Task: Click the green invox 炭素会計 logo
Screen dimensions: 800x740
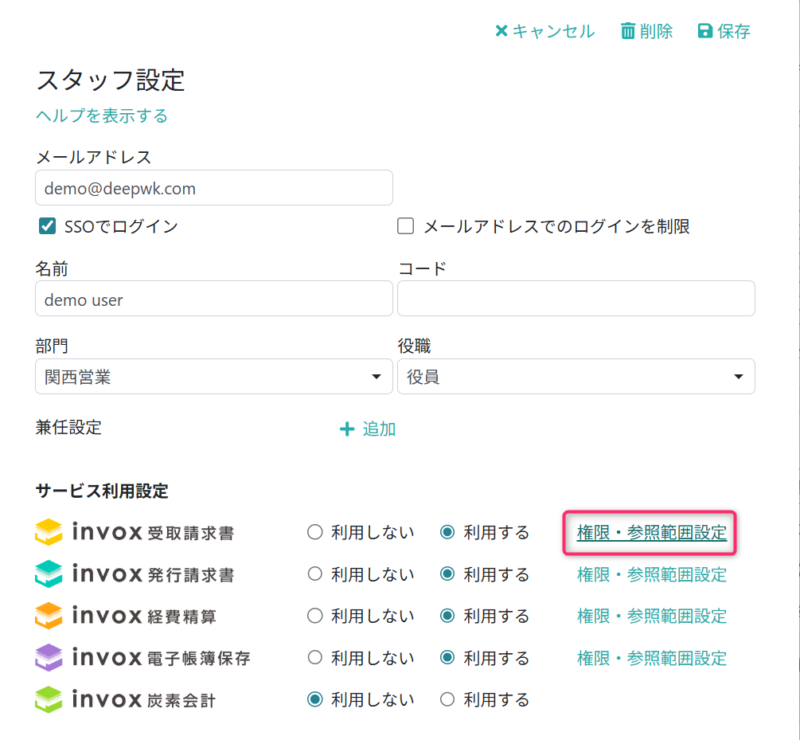Action: click(48, 699)
